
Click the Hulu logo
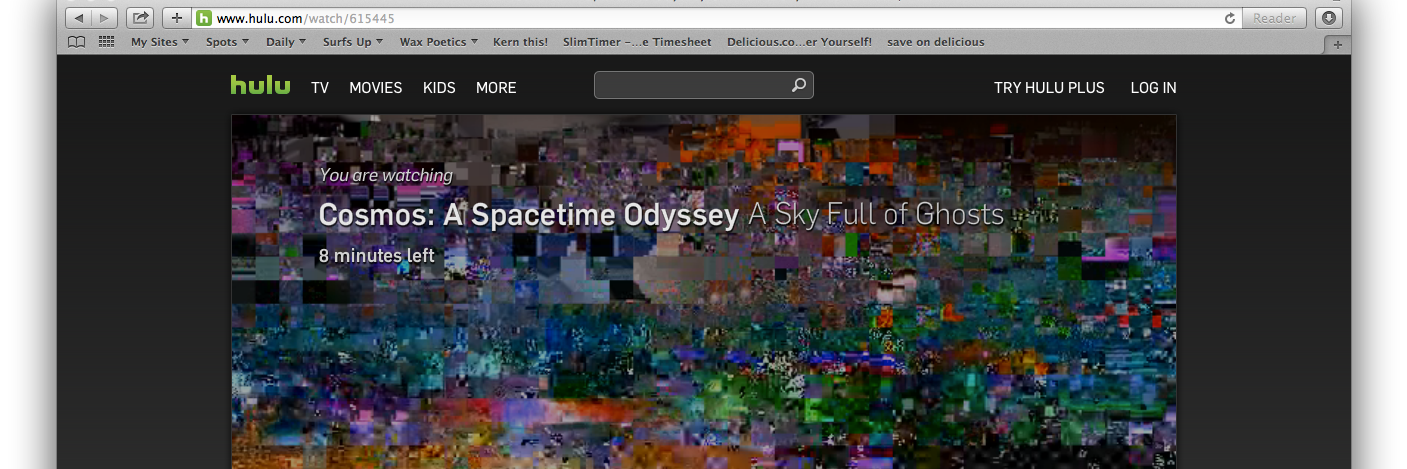point(260,85)
